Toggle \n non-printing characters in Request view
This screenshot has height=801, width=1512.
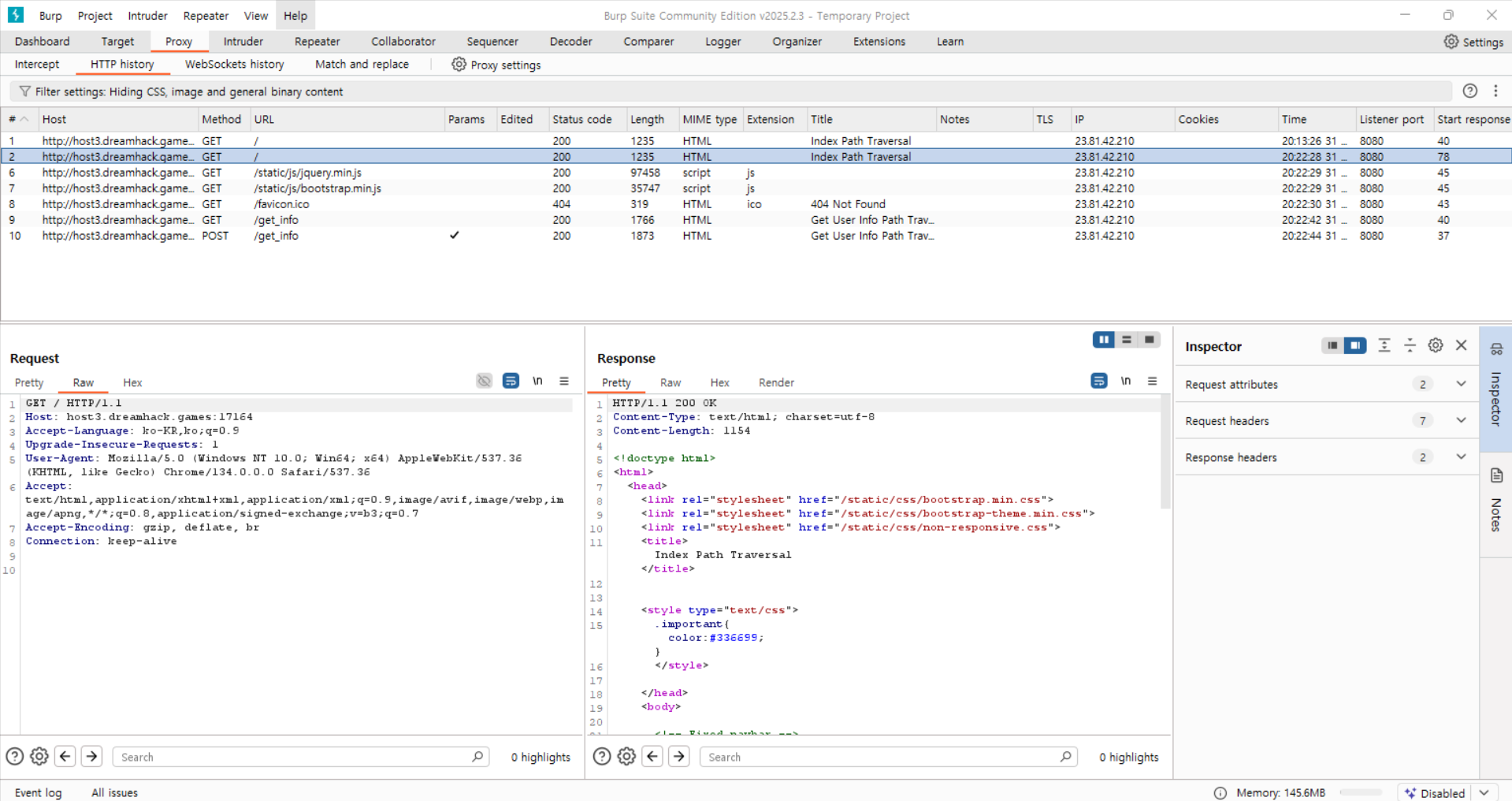[537, 381]
